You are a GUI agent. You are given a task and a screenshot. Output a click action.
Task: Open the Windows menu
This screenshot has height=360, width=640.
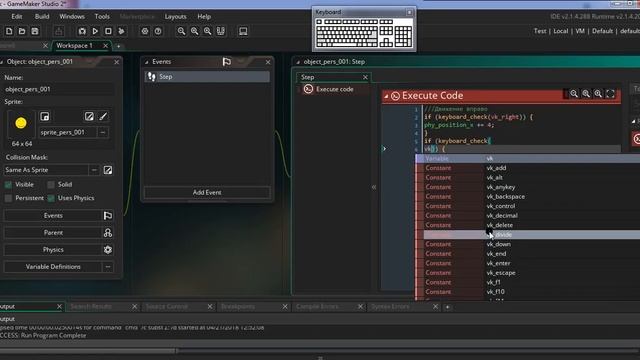click(72, 17)
